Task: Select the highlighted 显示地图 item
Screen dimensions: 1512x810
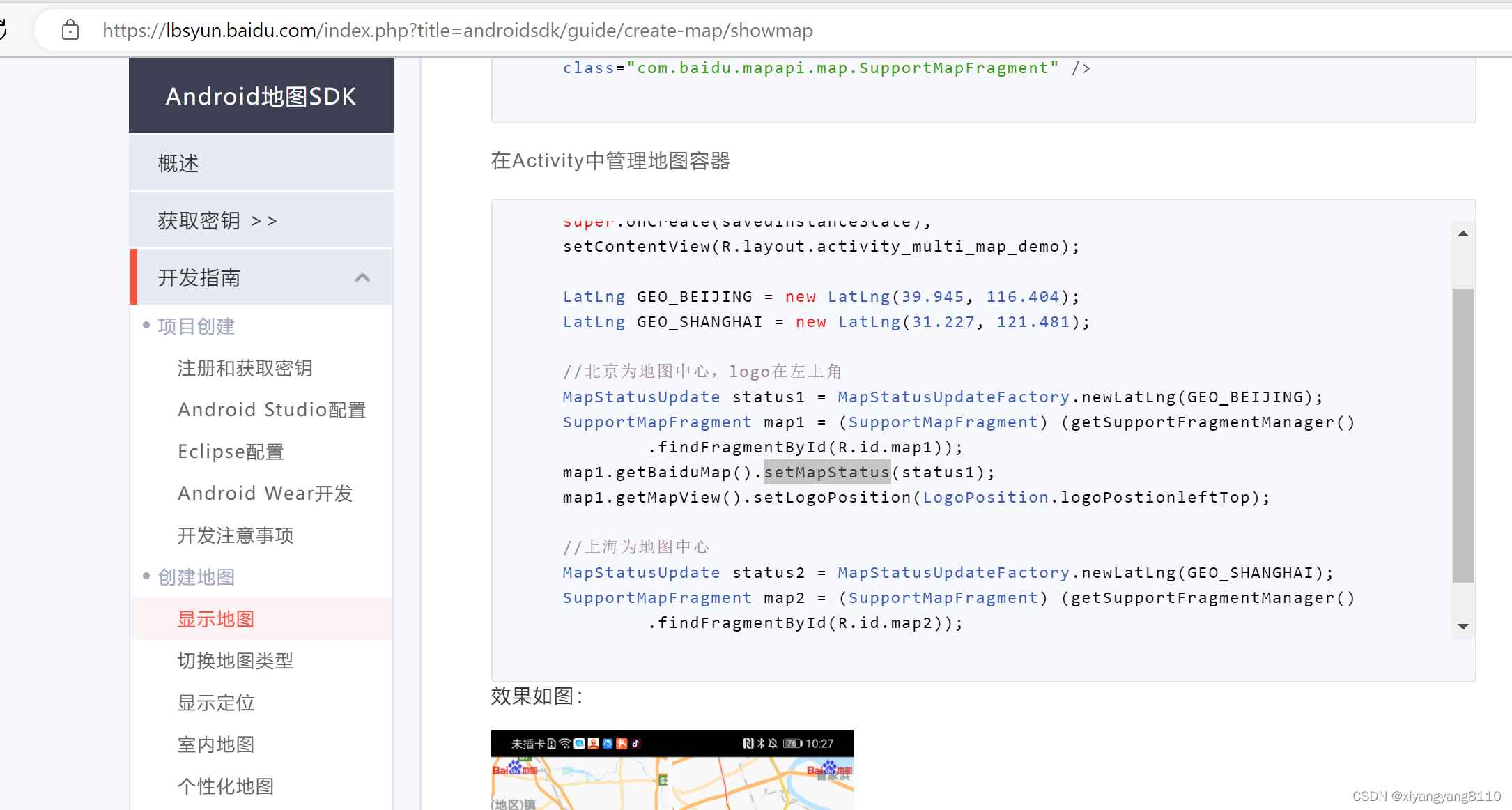Action: 261,618
